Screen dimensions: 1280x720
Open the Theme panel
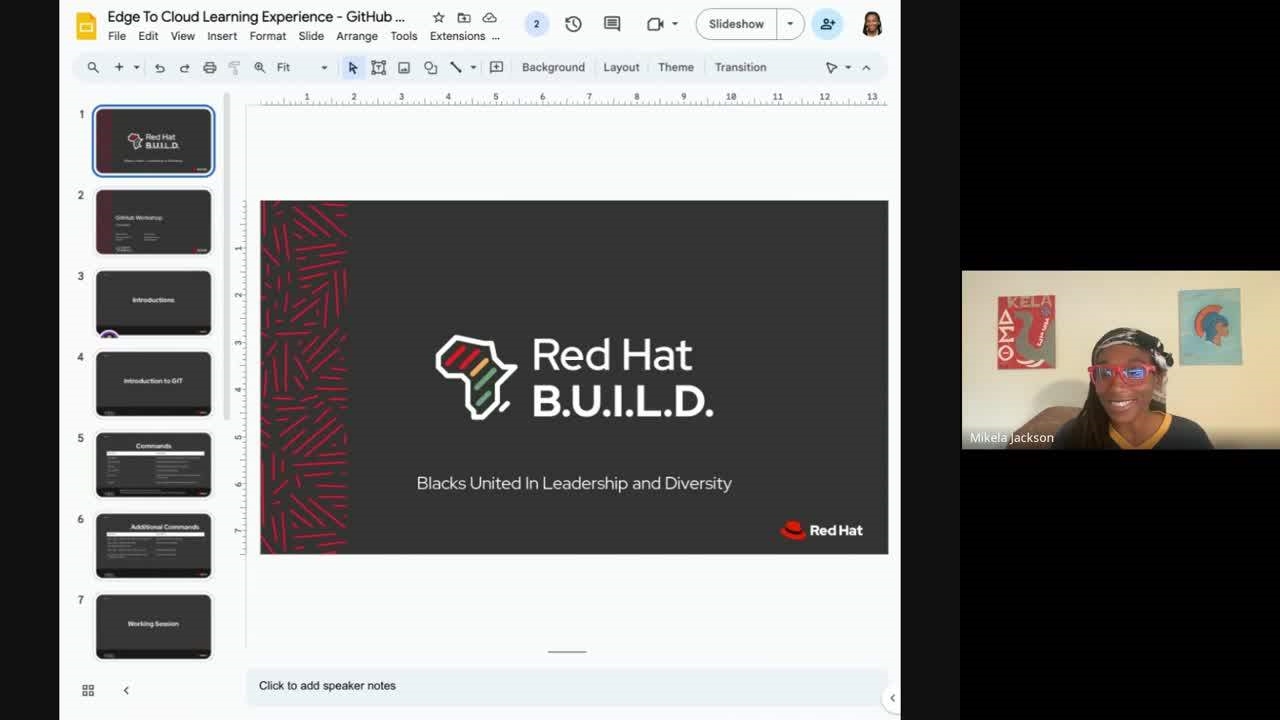(676, 67)
